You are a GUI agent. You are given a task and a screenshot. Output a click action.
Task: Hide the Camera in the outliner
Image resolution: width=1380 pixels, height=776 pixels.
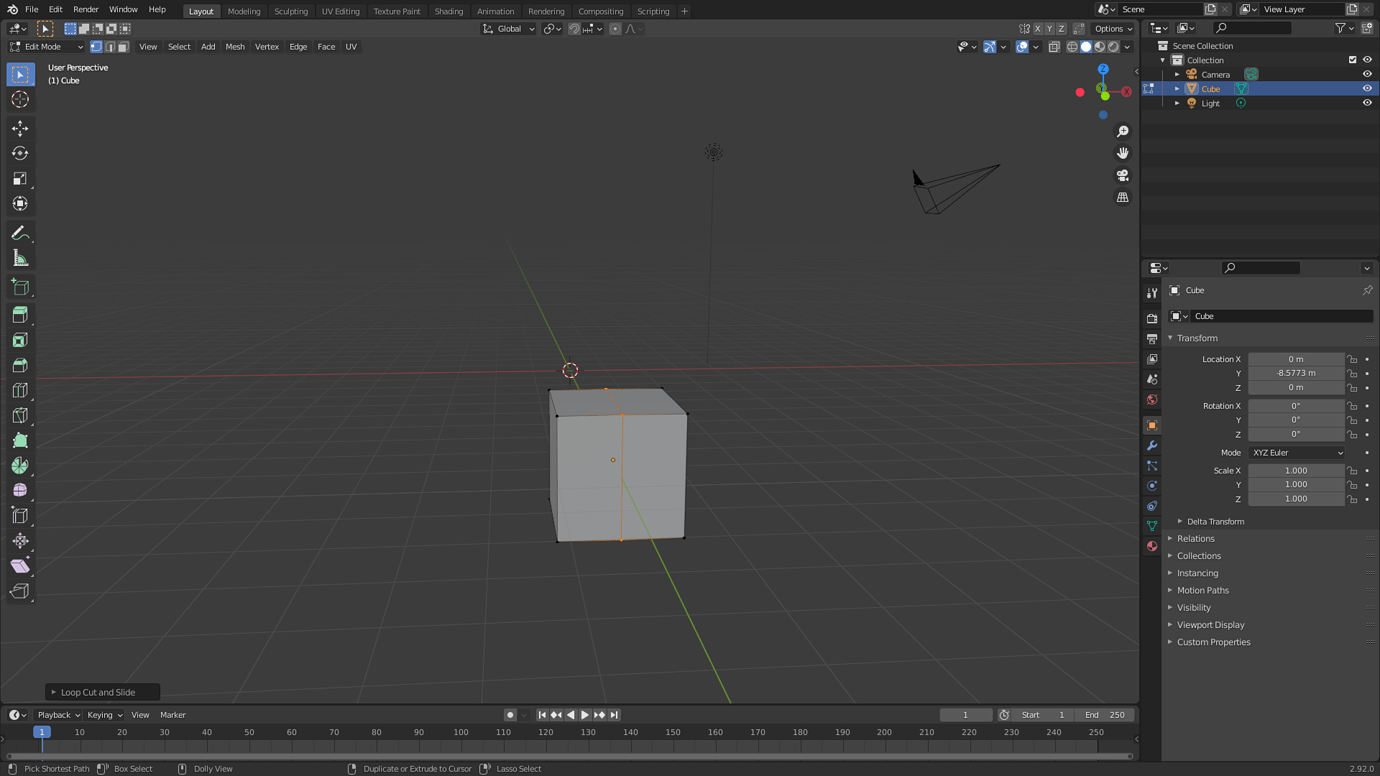click(1367, 74)
